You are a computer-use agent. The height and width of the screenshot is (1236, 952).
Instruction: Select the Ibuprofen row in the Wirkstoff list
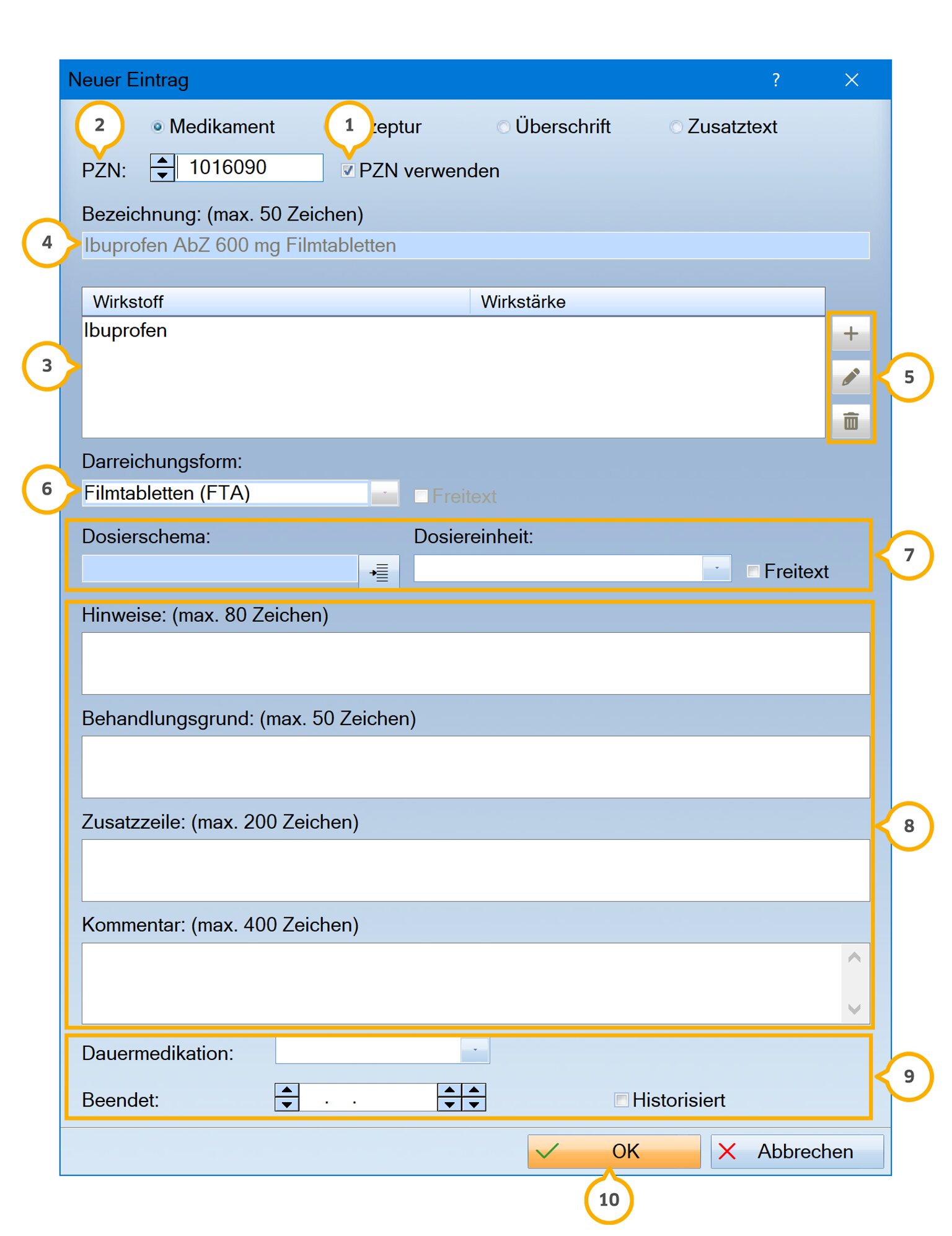coord(453,330)
